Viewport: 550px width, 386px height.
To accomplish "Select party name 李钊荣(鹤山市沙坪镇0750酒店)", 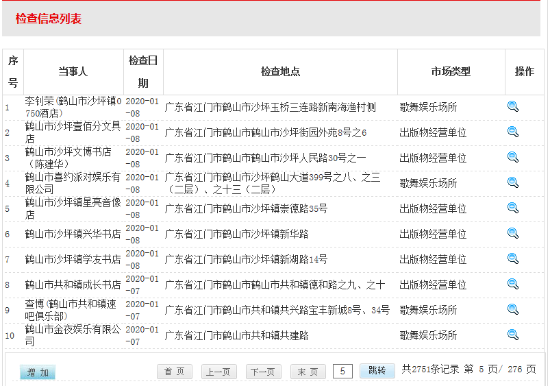I will (x=73, y=107).
